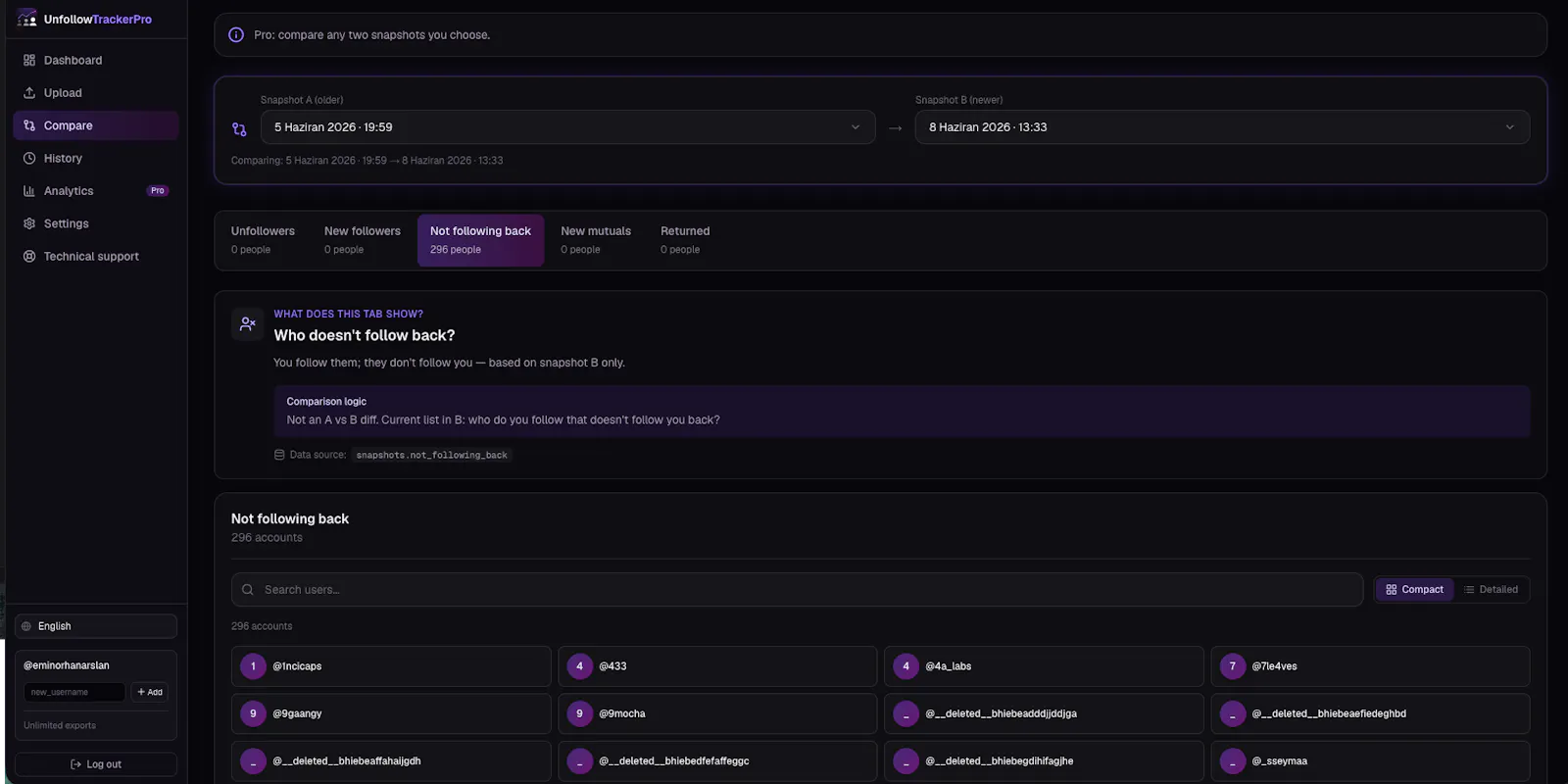The height and width of the screenshot is (784, 1568).
Task: Click the magnifier icon in search box
Action: (248, 590)
